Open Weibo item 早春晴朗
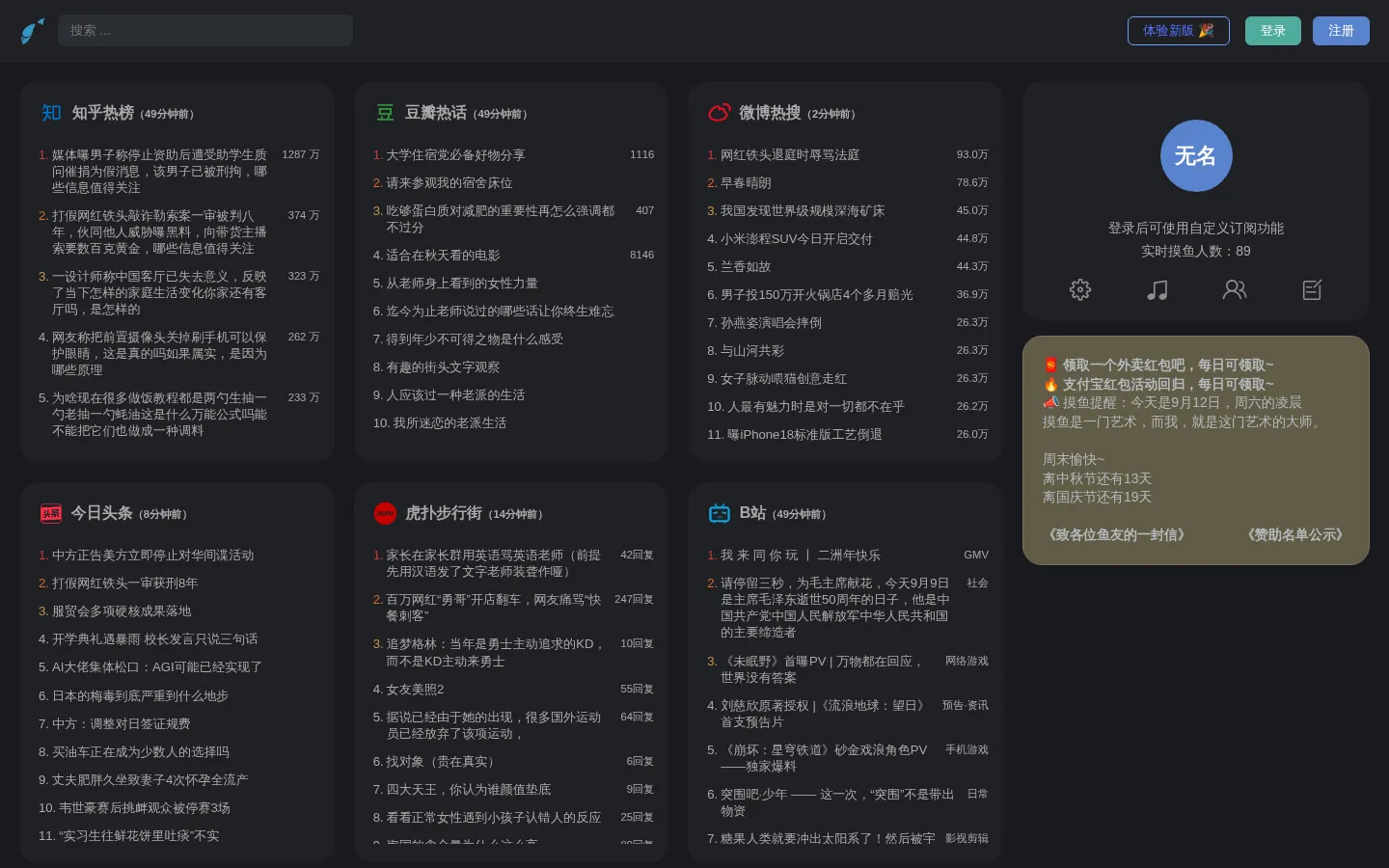The height and width of the screenshot is (868, 1389). [x=746, y=182]
